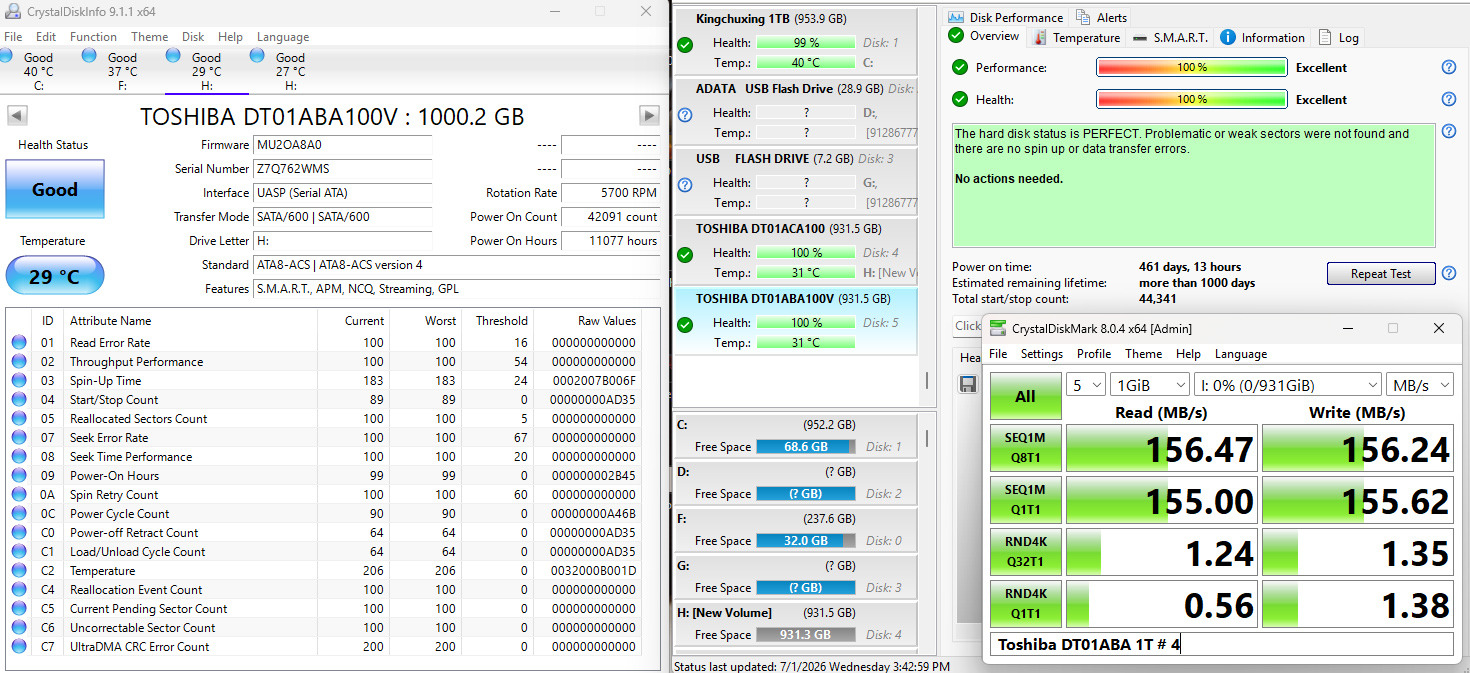This screenshot has width=1470, height=673.
Task: Click the green check icon for TOSHIBA DT01ACA100
Action: [685, 254]
